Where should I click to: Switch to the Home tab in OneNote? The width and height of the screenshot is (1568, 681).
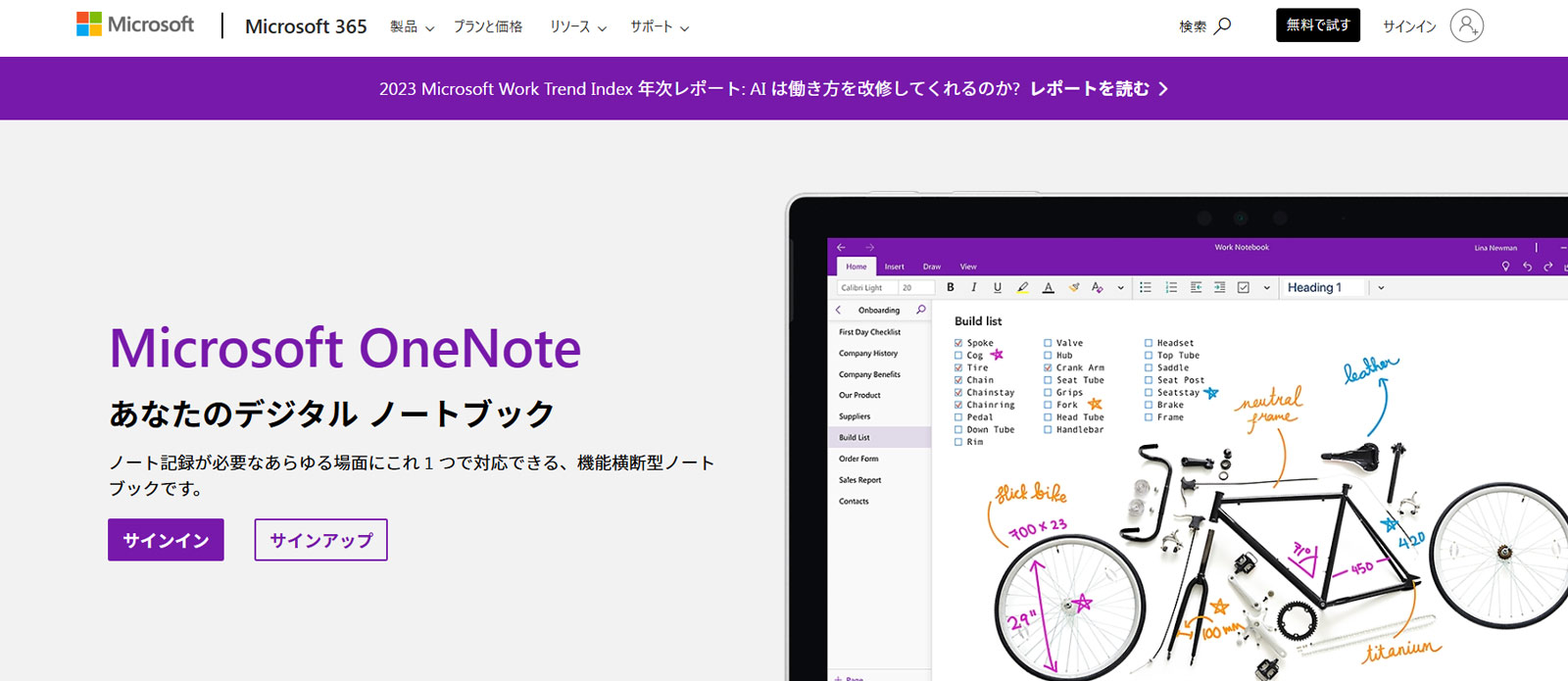click(857, 267)
